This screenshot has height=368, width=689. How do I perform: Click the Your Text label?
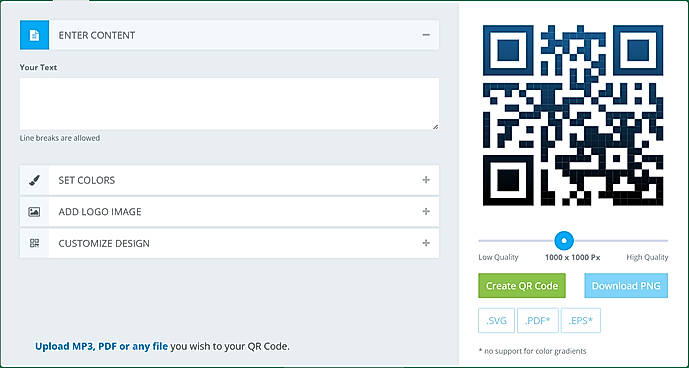38,67
